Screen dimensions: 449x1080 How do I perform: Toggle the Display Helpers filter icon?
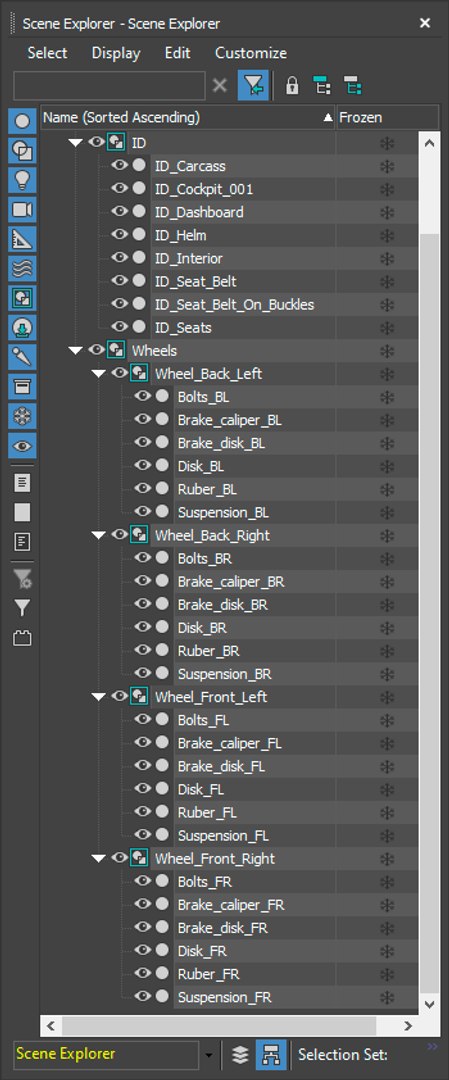[x=22, y=239]
